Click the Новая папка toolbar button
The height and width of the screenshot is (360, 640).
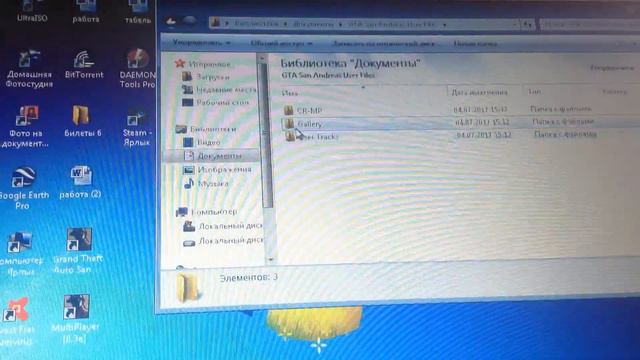coord(475,44)
